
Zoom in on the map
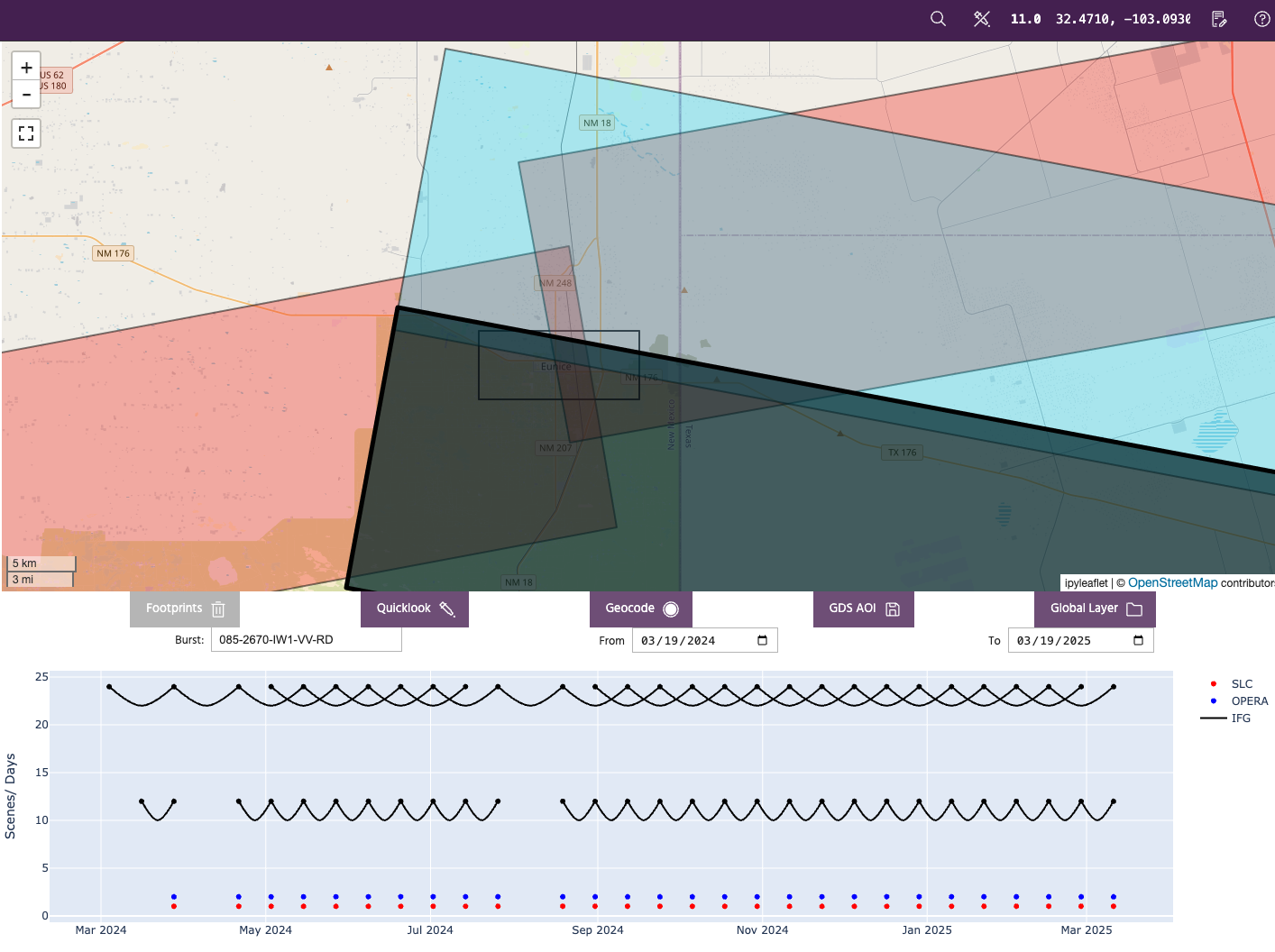tap(26, 68)
